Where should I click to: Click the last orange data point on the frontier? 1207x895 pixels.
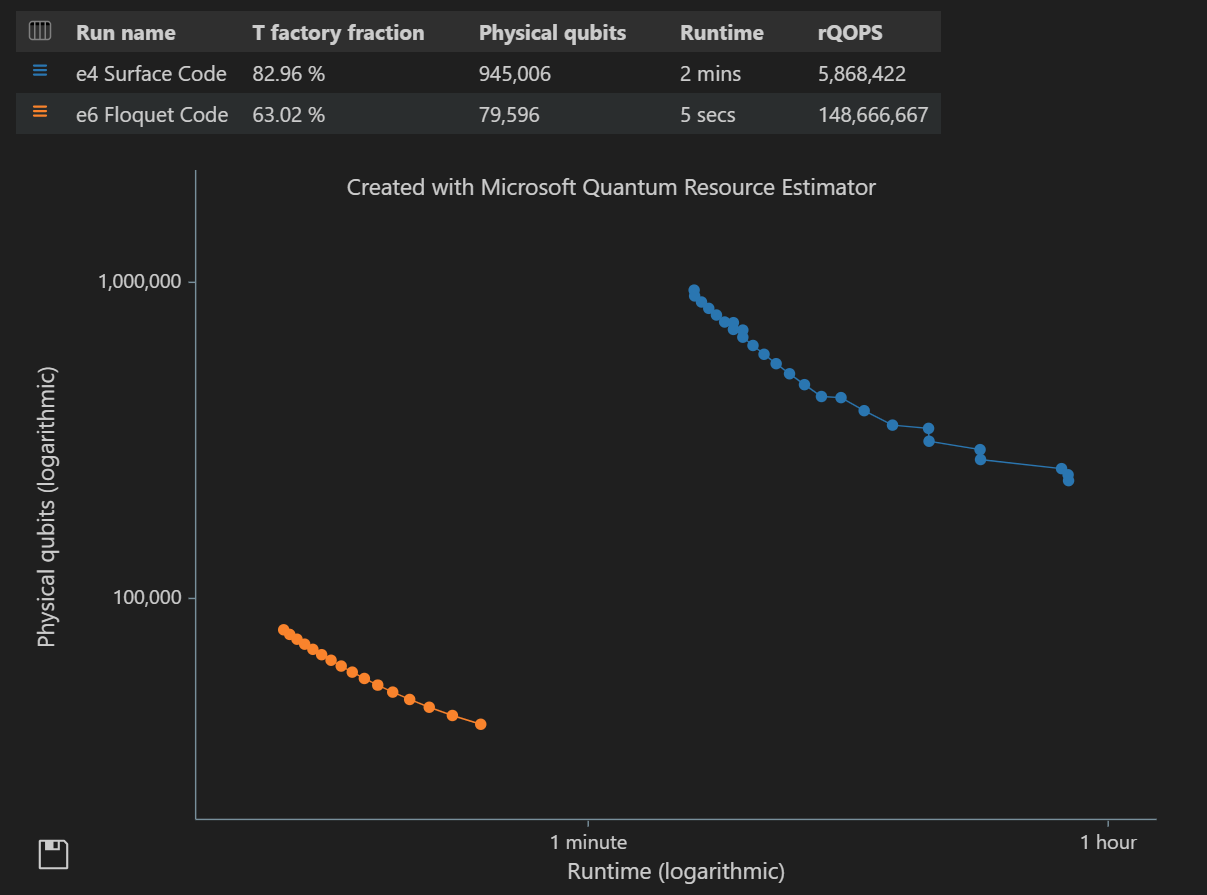click(x=480, y=722)
